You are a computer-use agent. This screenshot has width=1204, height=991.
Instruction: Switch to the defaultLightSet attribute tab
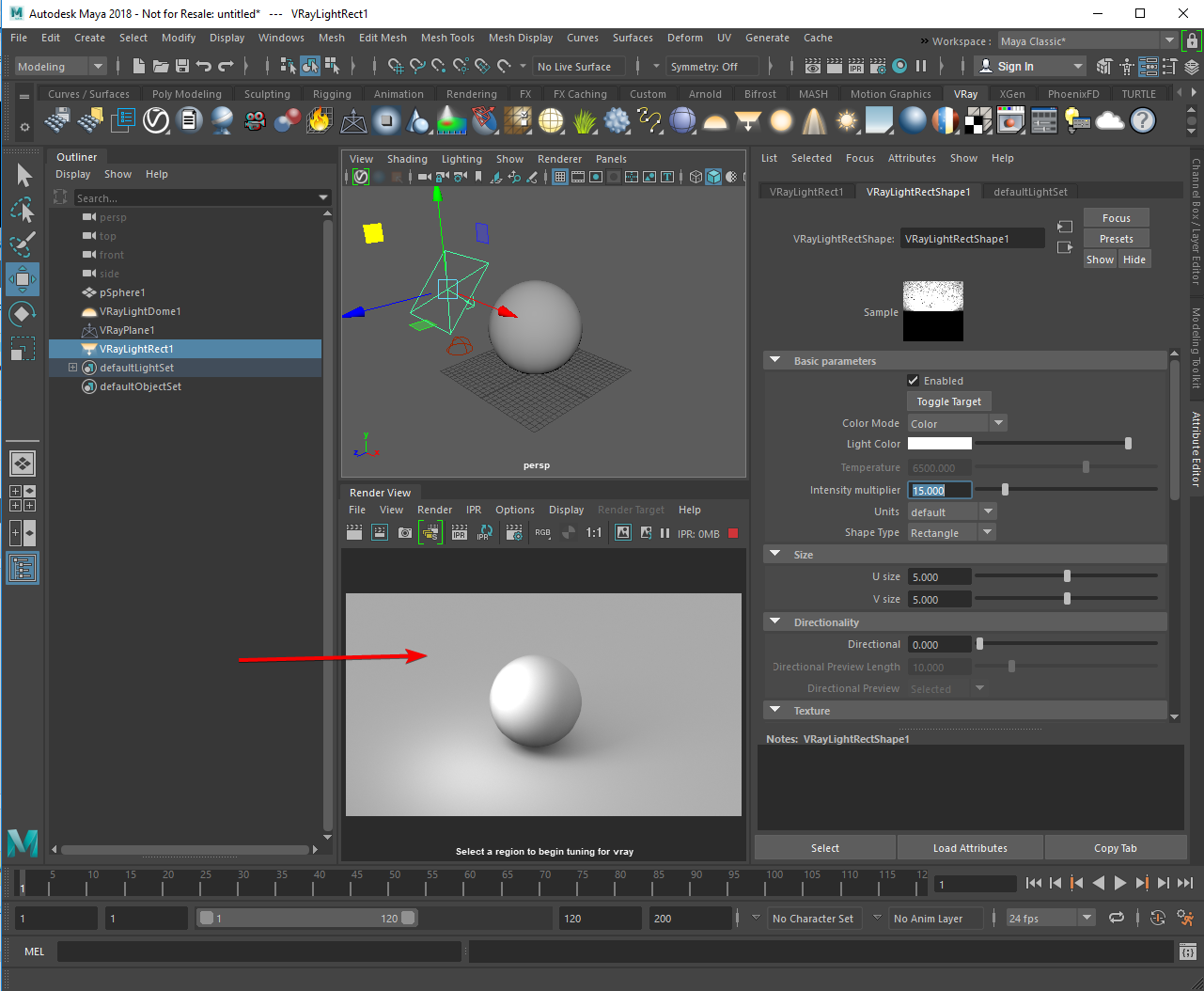1030,192
